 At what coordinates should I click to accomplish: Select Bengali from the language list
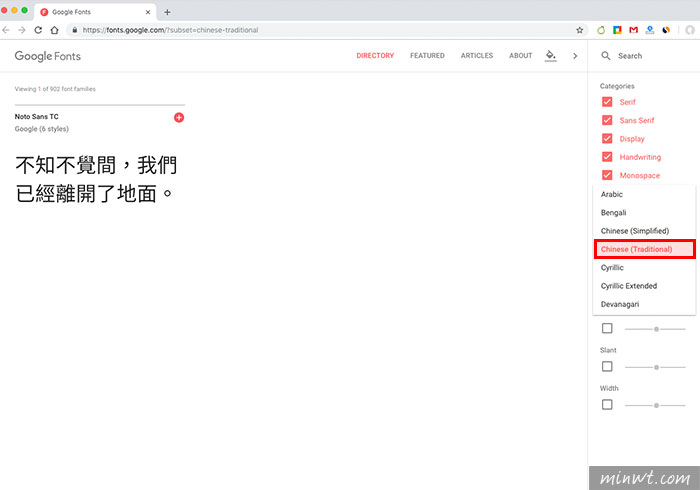click(644, 212)
